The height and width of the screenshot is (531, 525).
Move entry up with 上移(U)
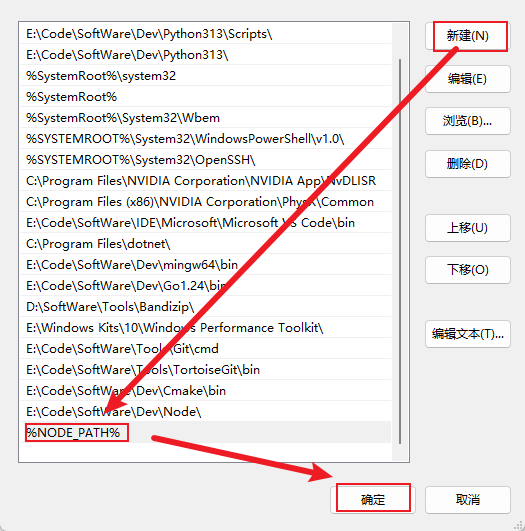(467, 228)
